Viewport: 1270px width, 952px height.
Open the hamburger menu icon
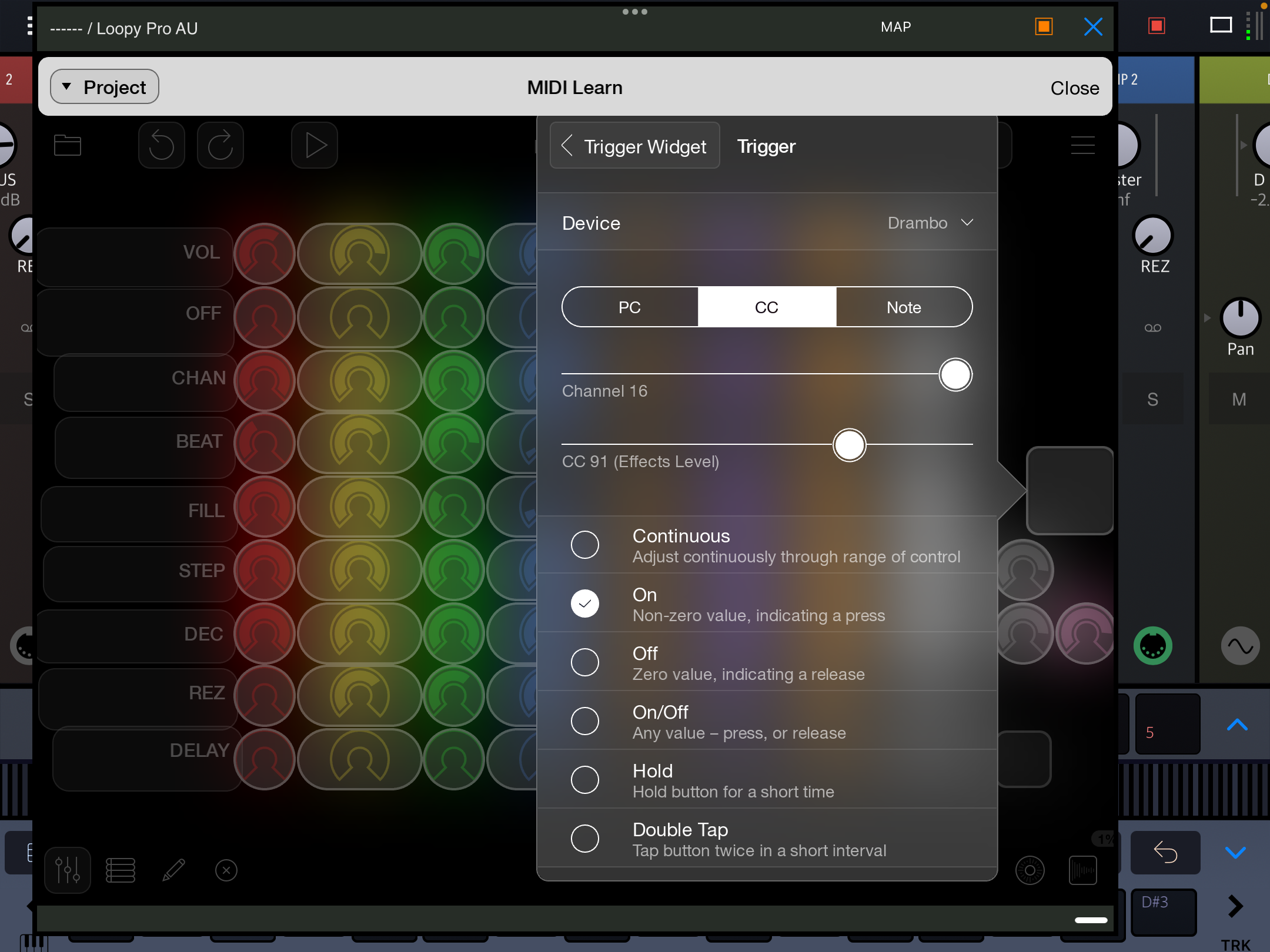(x=1082, y=145)
